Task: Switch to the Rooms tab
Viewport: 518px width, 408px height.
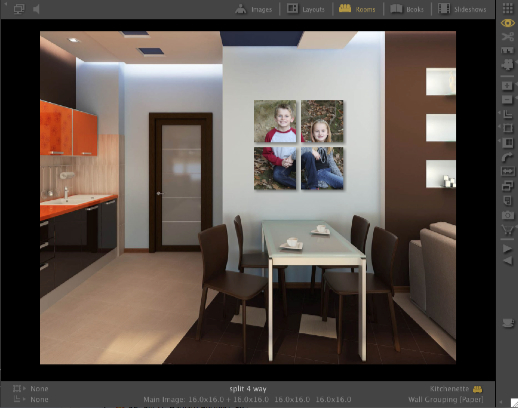Action: (x=357, y=9)
